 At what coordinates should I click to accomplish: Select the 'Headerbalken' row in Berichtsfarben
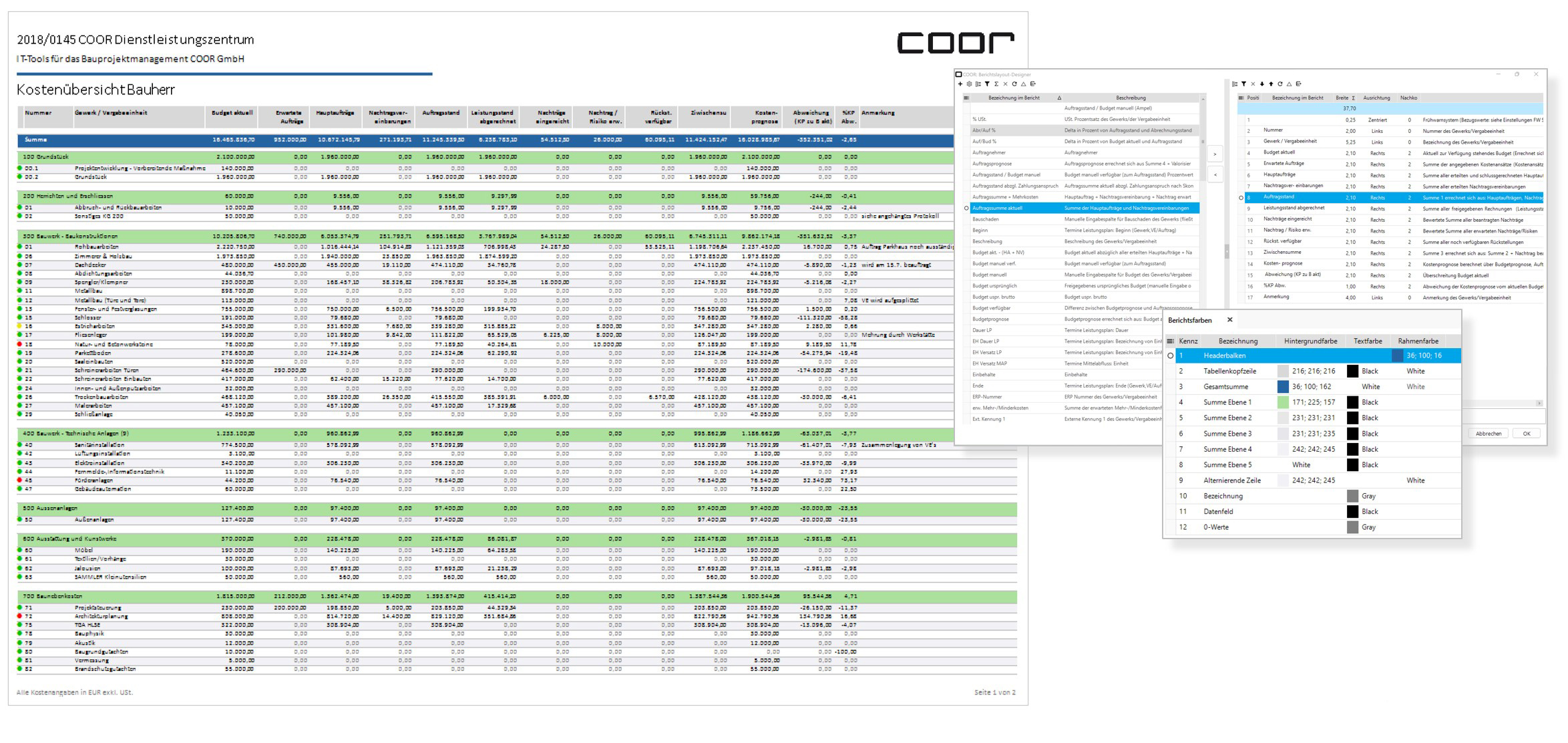(x=1318, y=355)
